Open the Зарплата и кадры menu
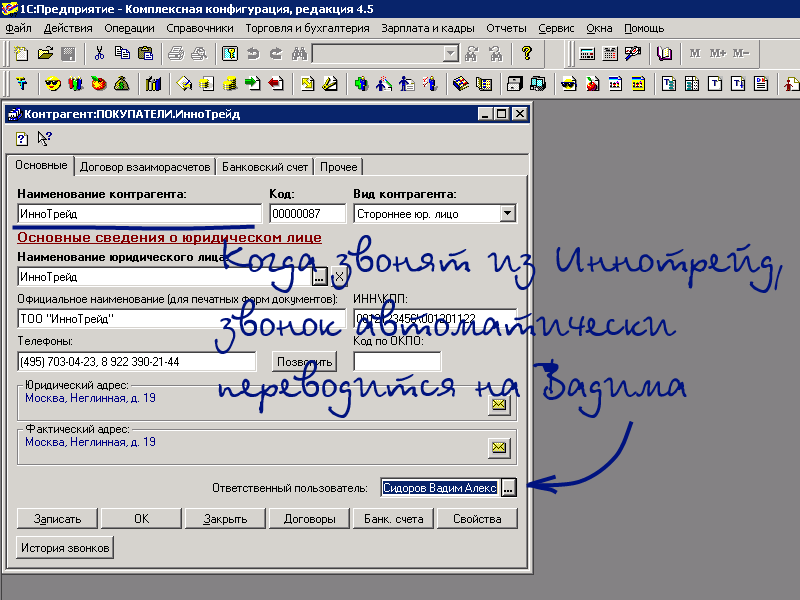 (428, 28)
